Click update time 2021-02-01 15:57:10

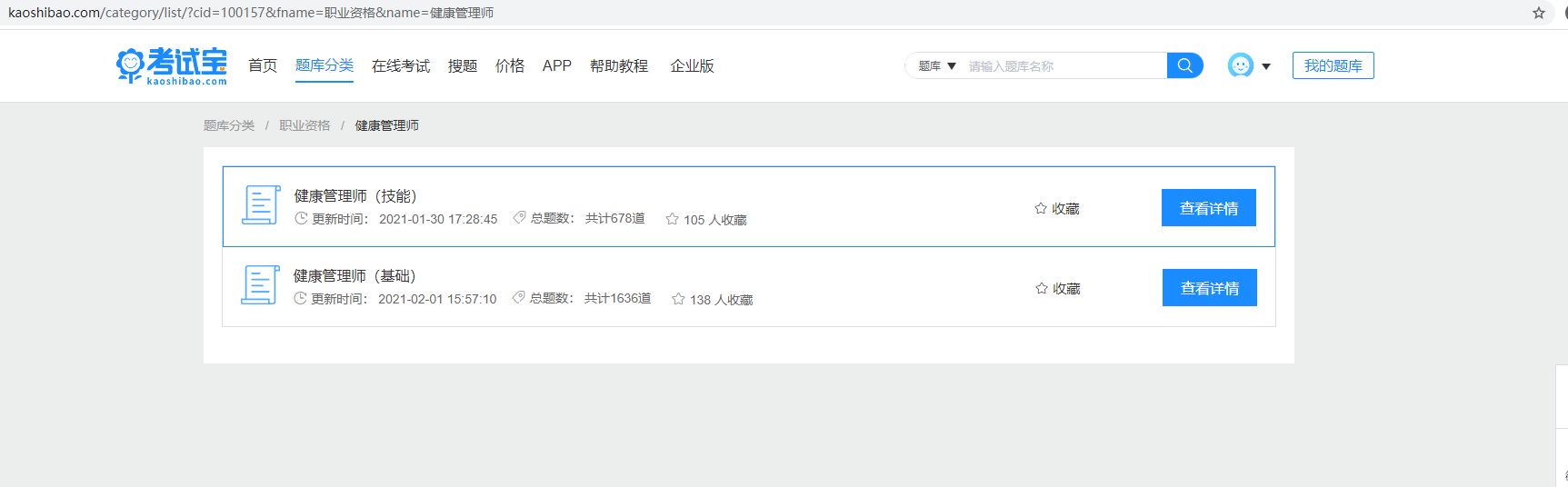click(x=437, y=299)
